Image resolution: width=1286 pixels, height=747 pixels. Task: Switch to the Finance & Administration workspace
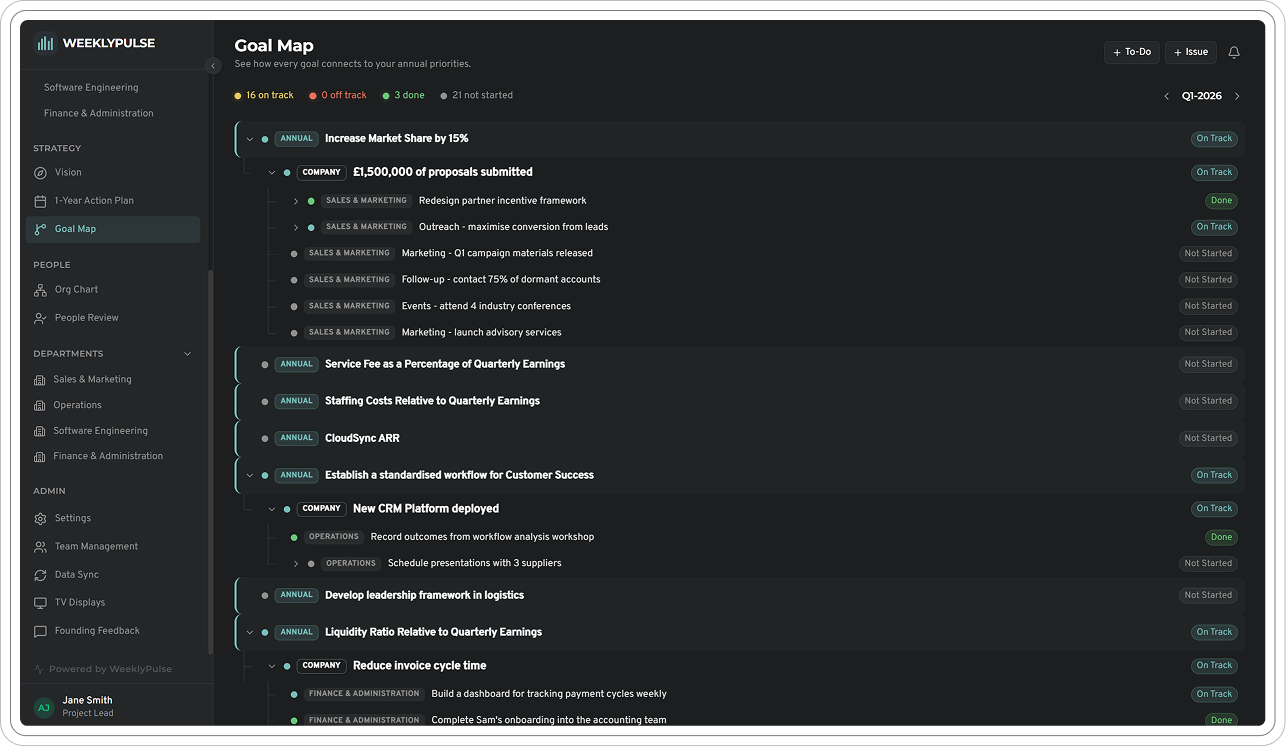click(x=100, y=113)
